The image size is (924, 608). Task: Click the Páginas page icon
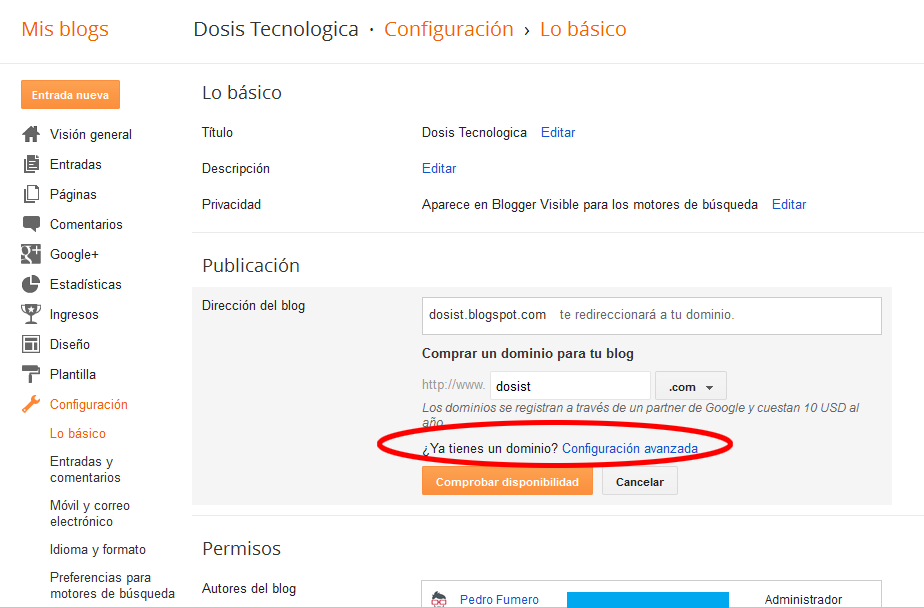tap(31, 194)
